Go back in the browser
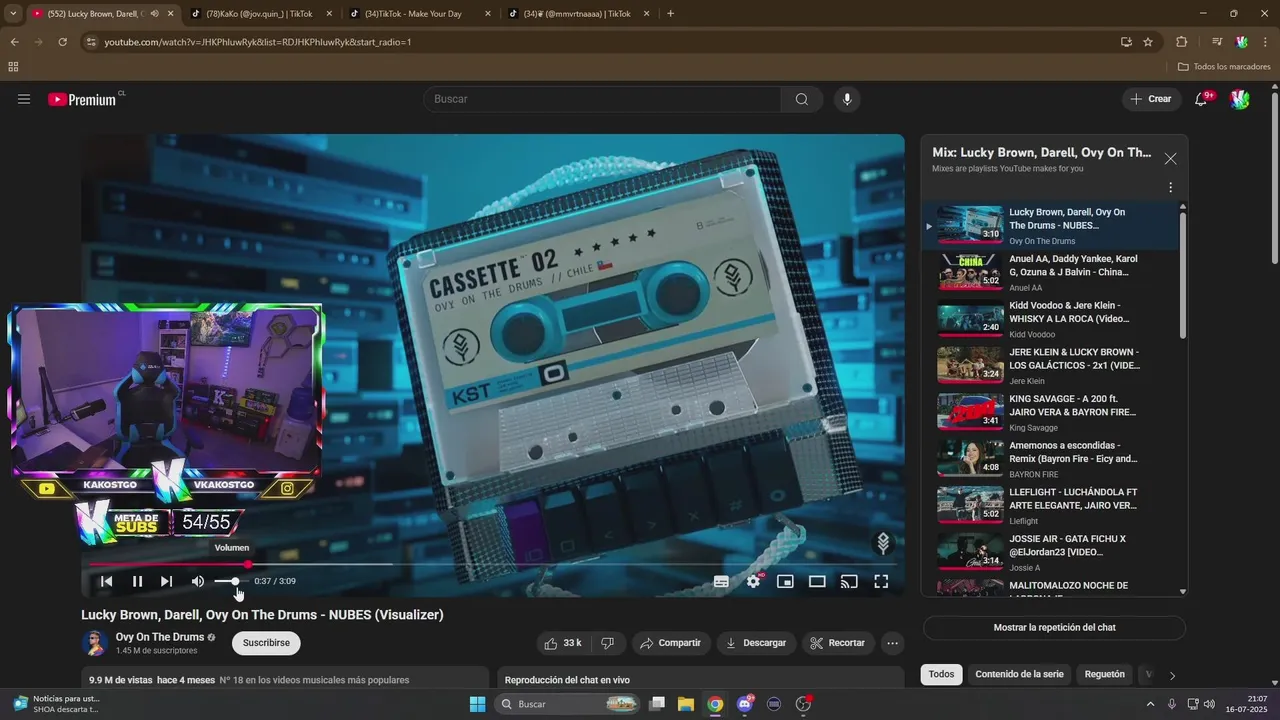The height and width of the screenshot is (720, 1280). click(x=14, y=42)
